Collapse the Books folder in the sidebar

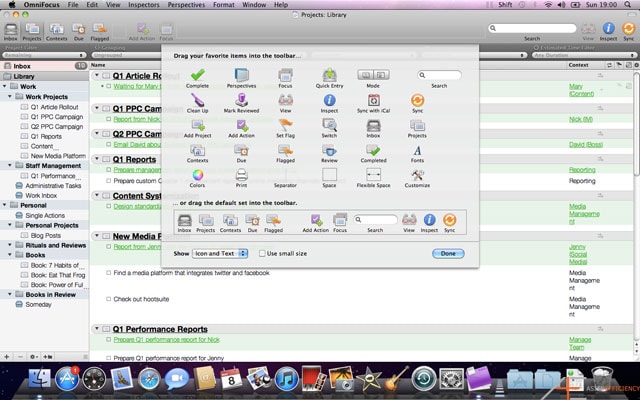pos(10,255)
